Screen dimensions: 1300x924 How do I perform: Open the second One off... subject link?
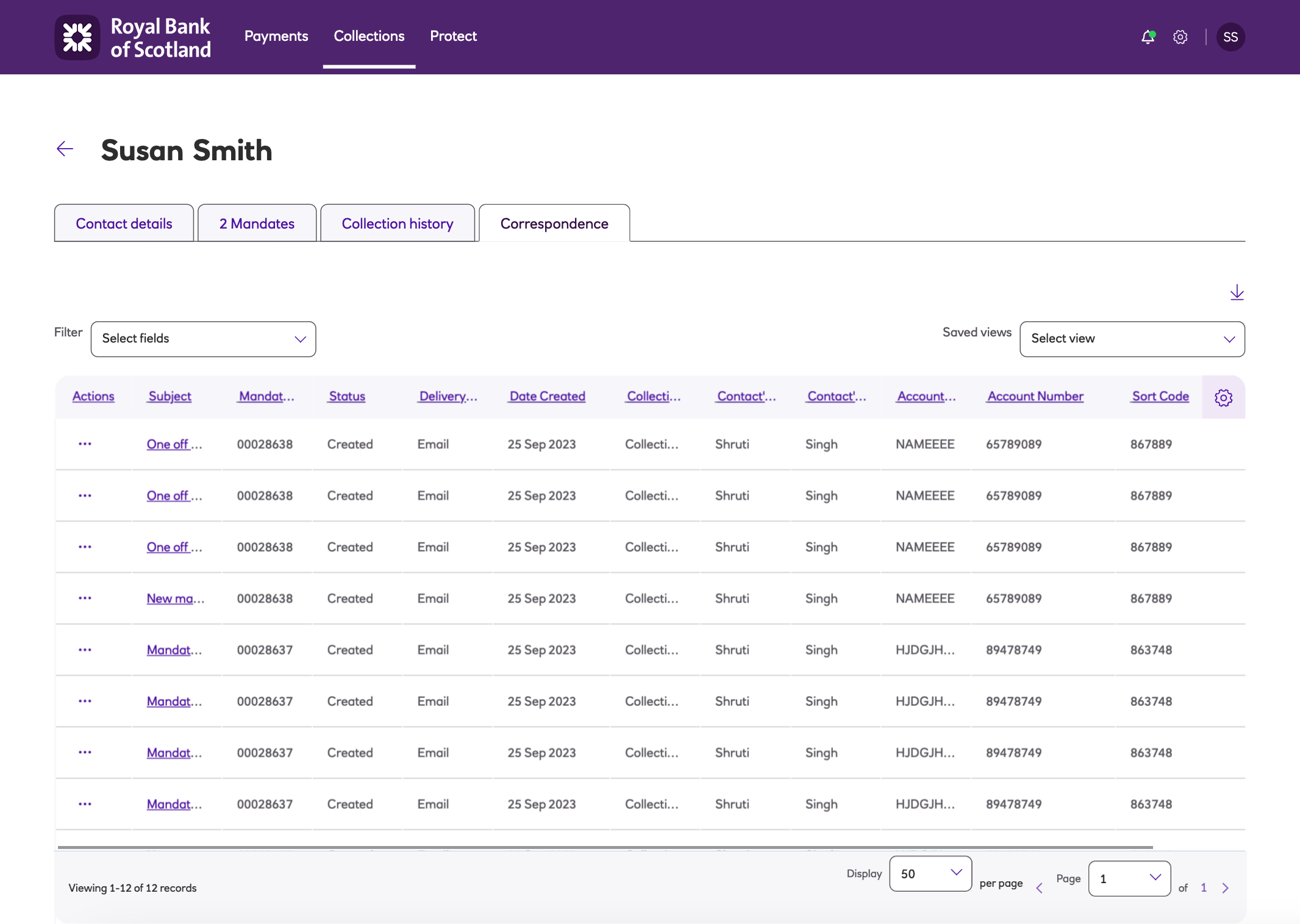click(x=174, y=496)
